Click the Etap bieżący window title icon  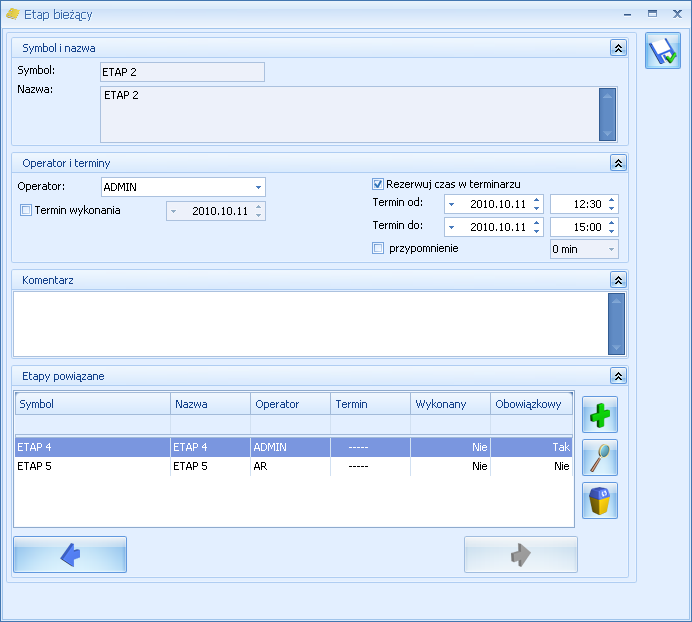13,14
